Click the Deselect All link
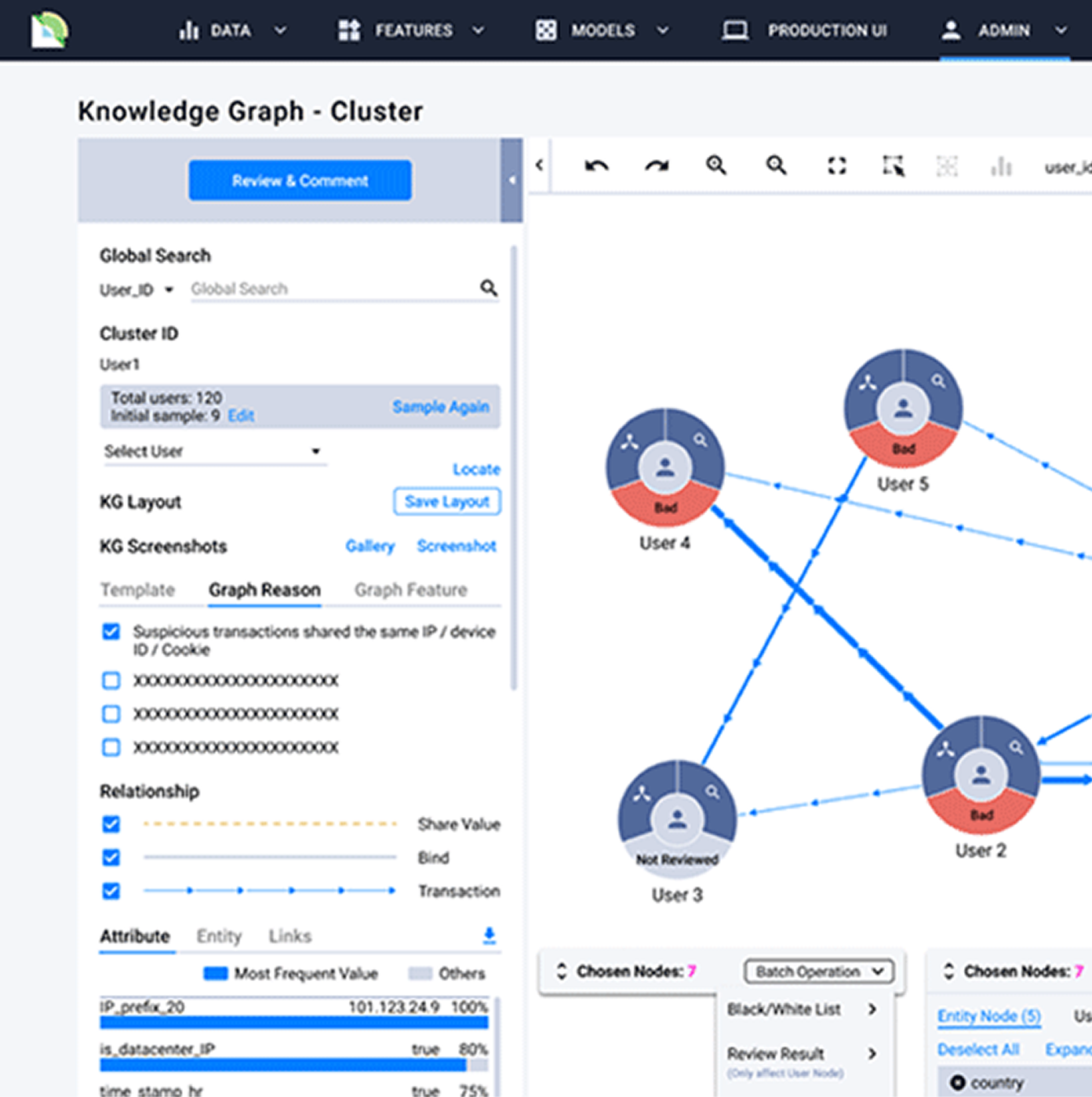 (978, 1050)
